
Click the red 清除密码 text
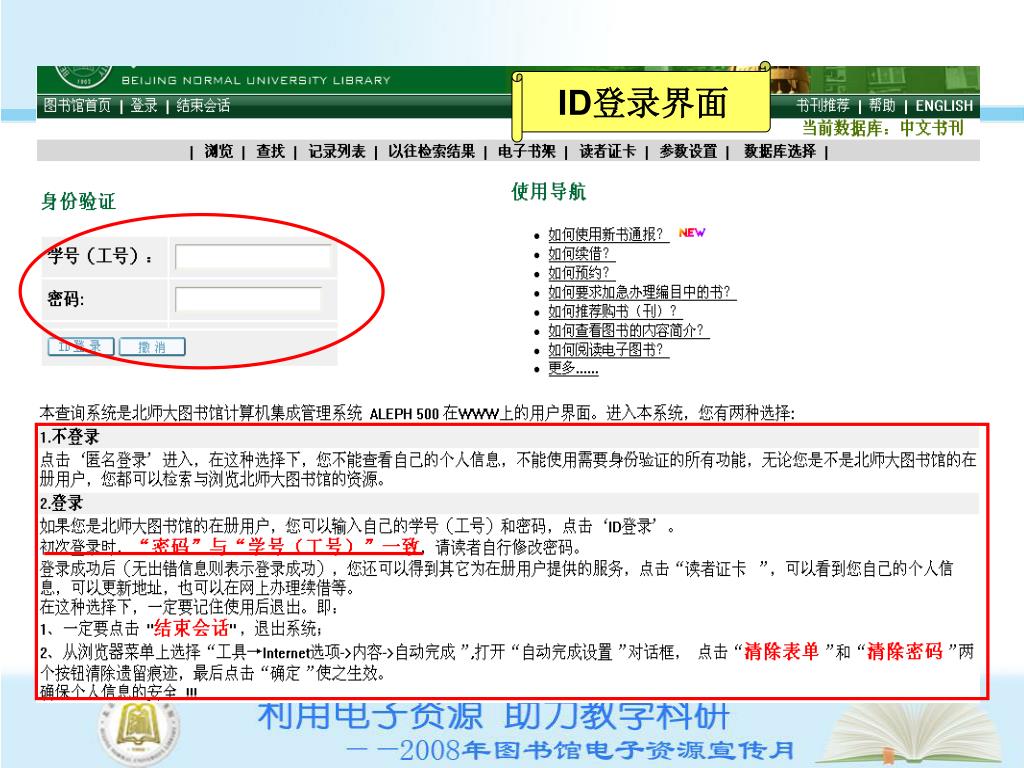tap(904, 651)
